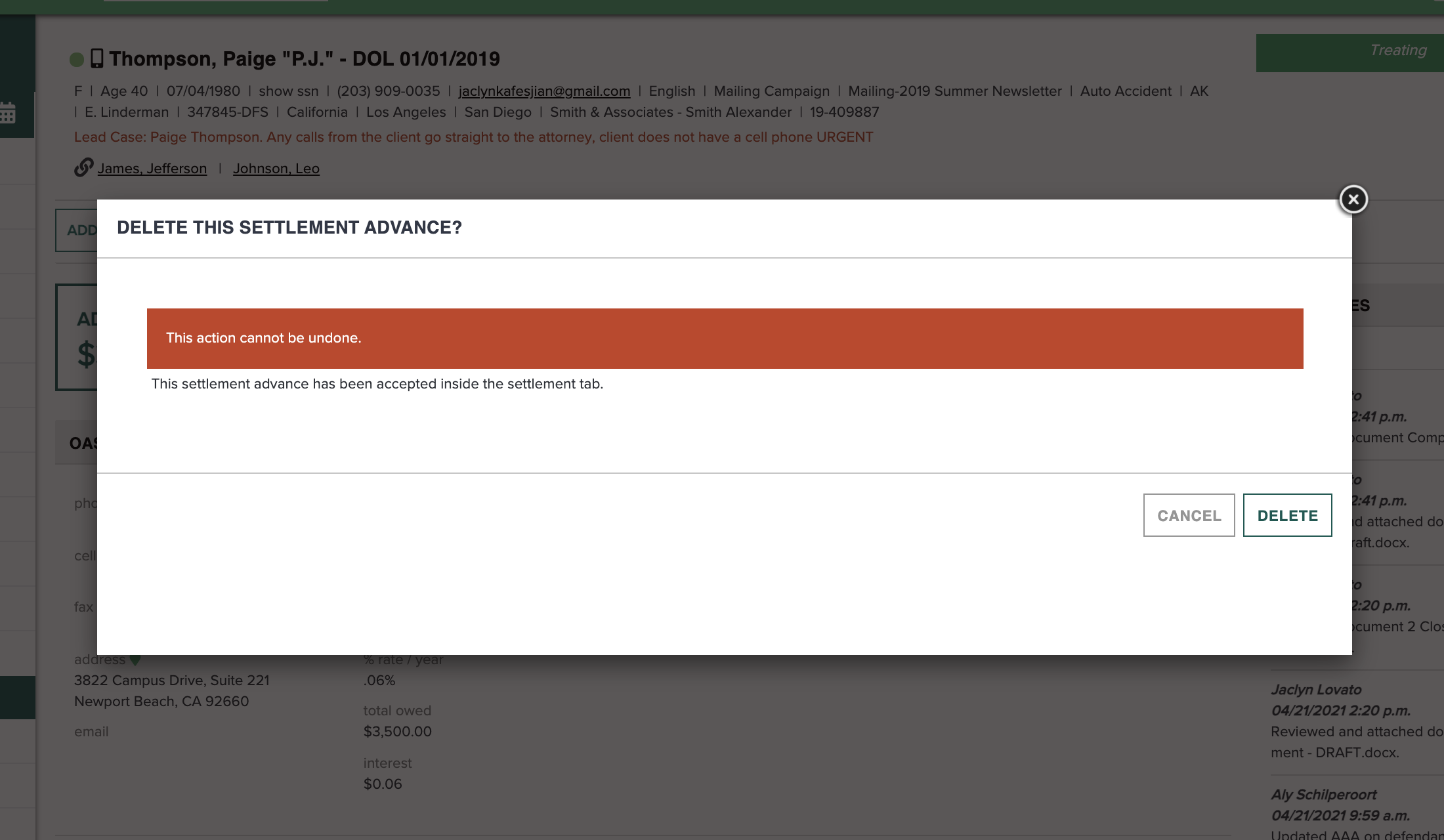
Task: Open email link jaclynkafesjian@gmail.com
Action: coord(544,91)
